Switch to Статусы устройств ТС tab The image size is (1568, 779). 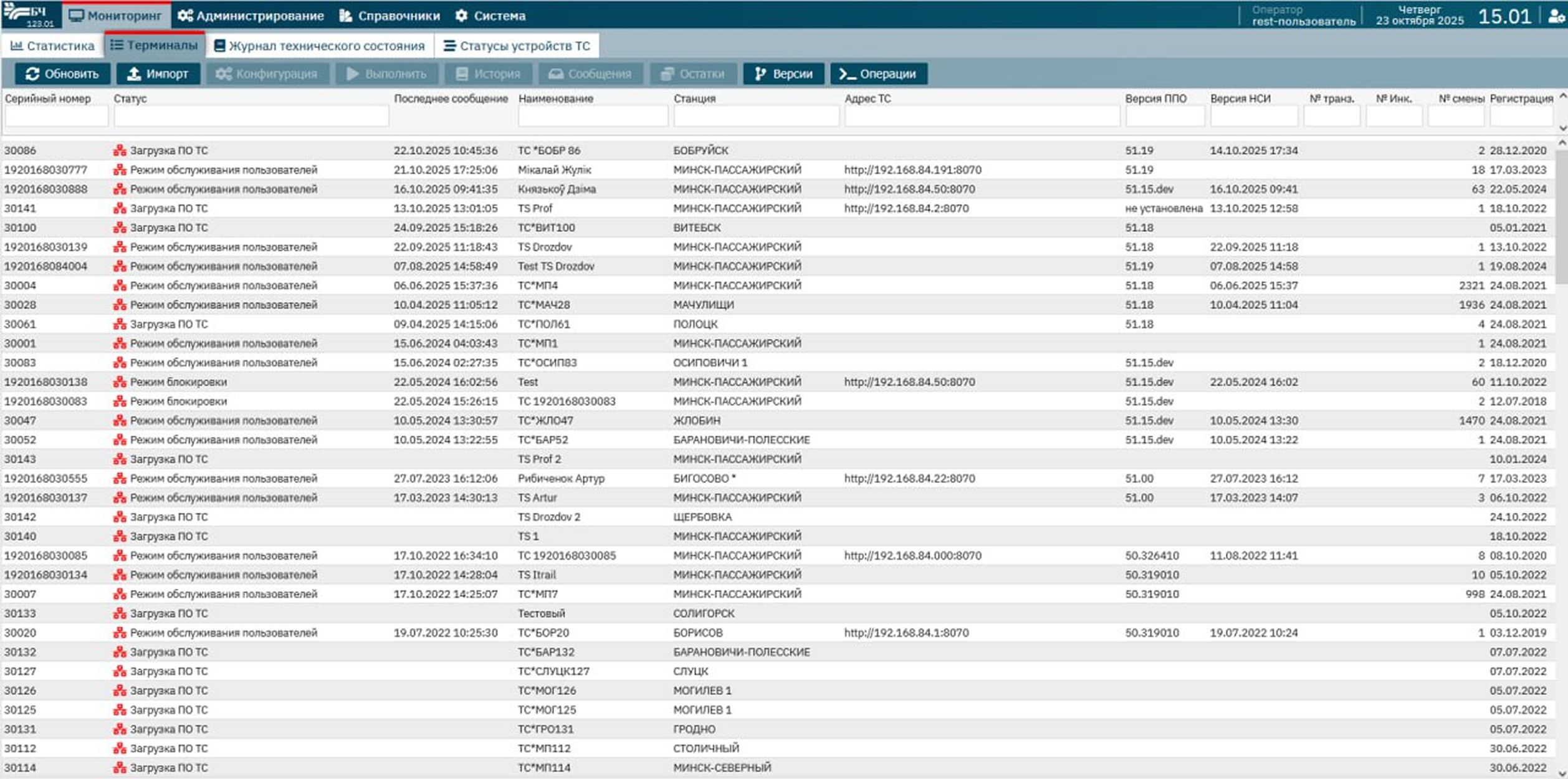point(517,46)
